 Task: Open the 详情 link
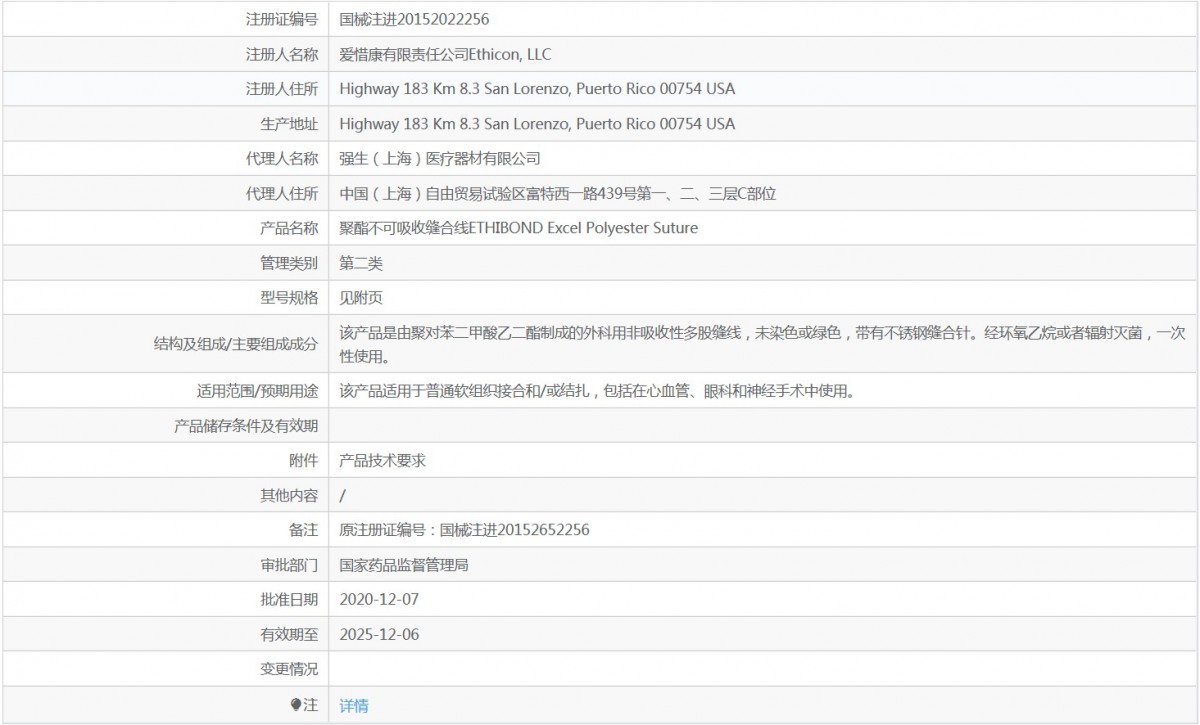click(x=354, y=705)
